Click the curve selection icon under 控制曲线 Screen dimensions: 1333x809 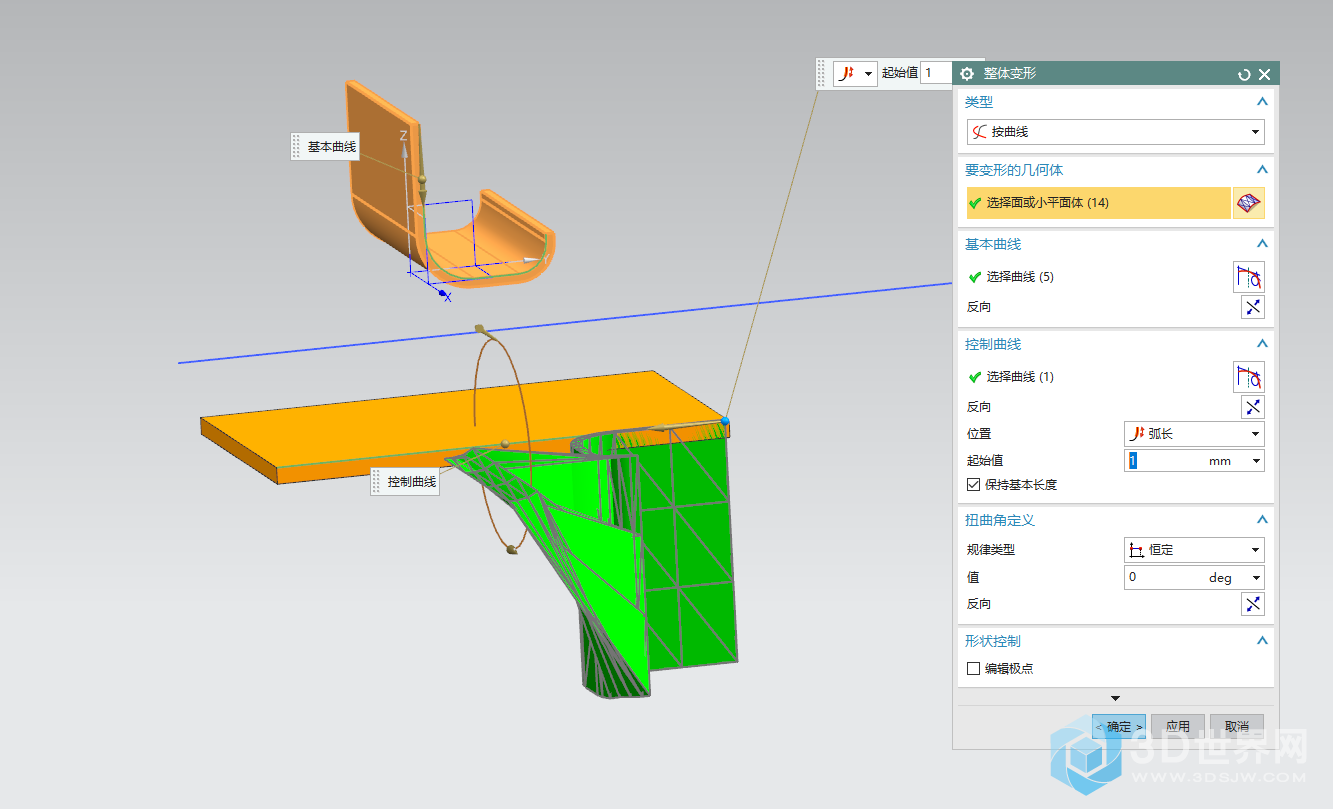point(1249,377)
